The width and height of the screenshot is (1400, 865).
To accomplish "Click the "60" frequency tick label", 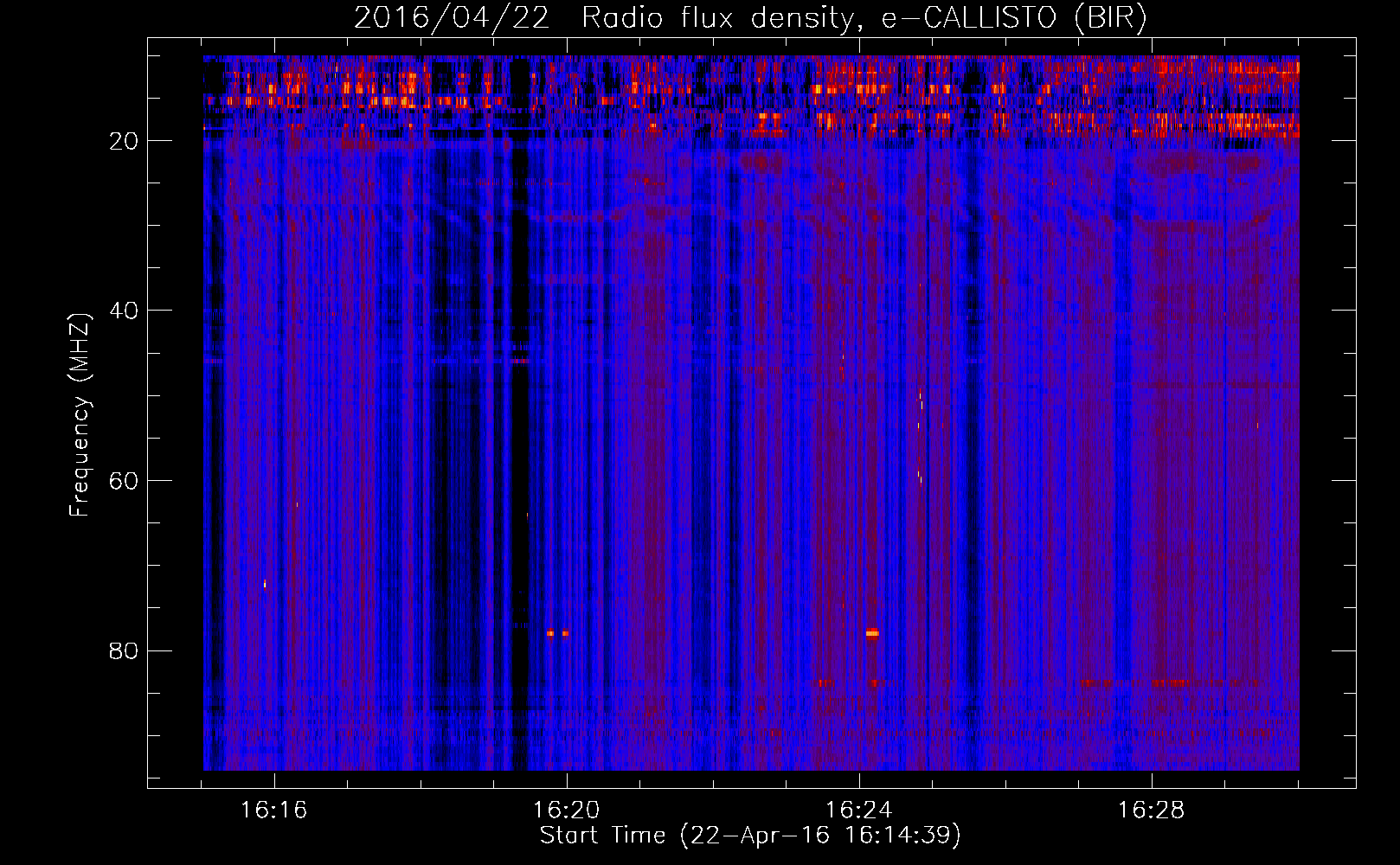I will [x=124, y=481].
